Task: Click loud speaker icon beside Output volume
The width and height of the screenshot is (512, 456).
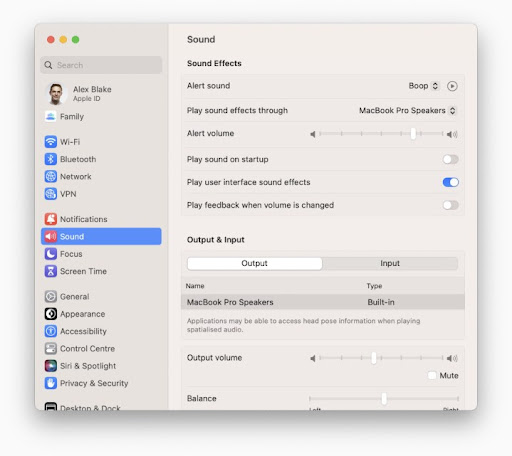Action: [x=452, y=358]
